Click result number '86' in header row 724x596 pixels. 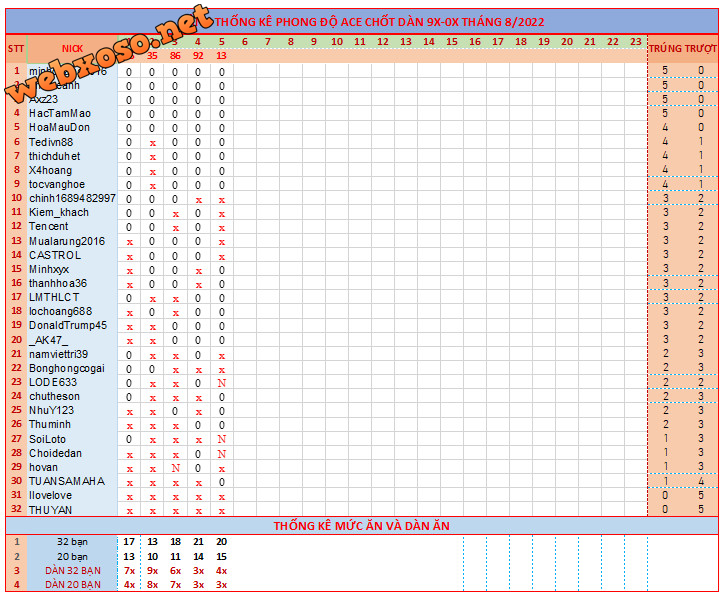(x=175, y=56)
